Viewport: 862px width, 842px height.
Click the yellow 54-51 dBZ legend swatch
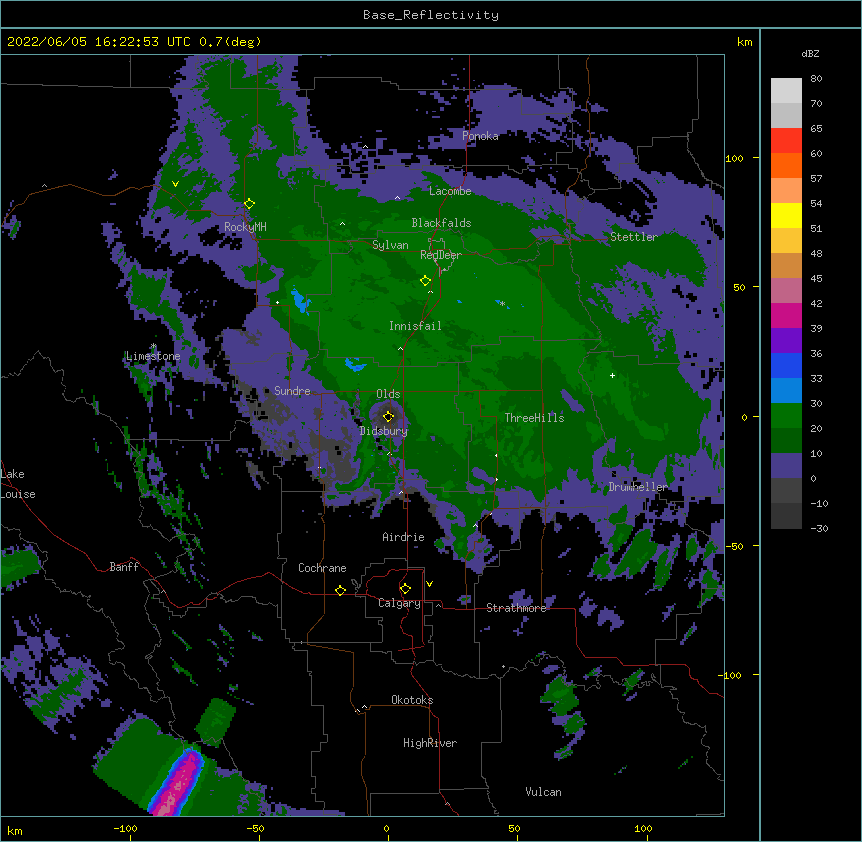[786, 215]
